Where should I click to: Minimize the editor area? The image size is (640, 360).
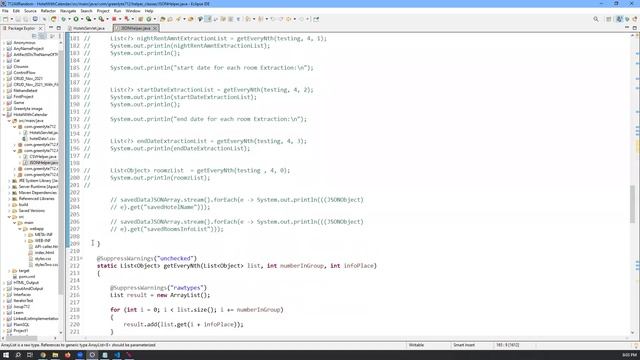[627, 28]
